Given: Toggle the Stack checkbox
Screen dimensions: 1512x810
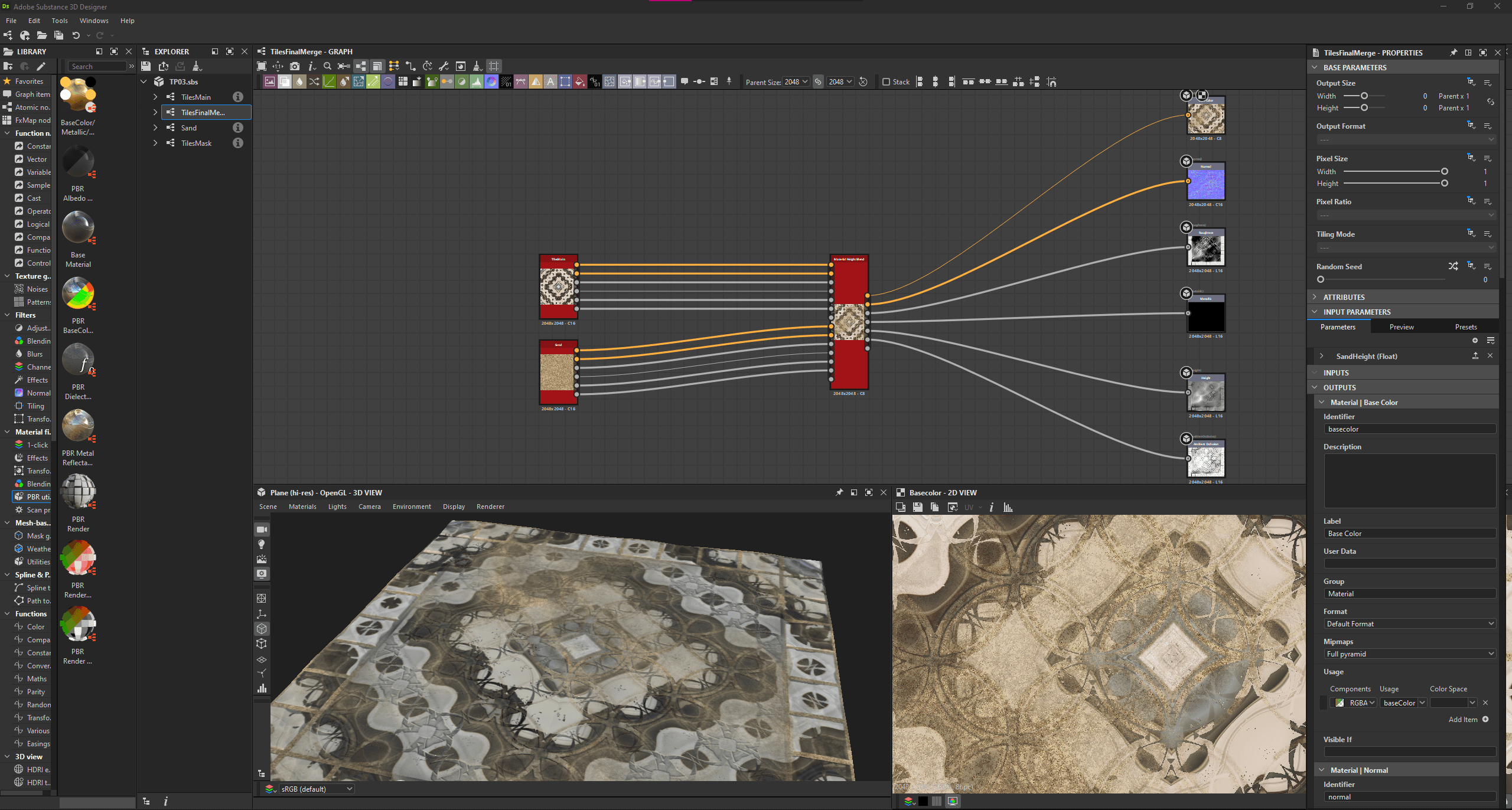Looking at the screenshot, I should pyautogui.click(x=886, y=82).
